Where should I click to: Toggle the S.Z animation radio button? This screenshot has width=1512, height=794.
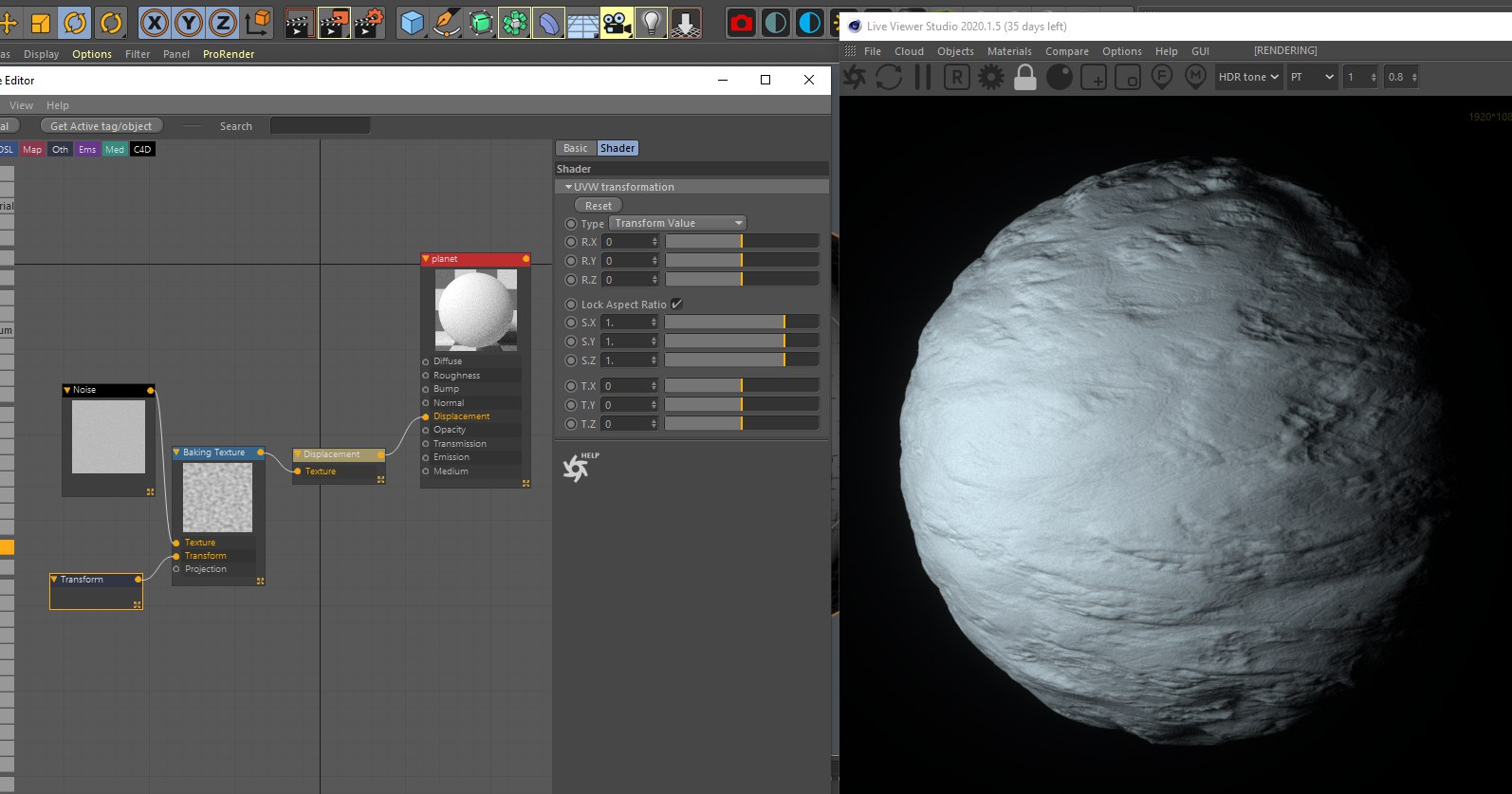(x=571, y=360)
